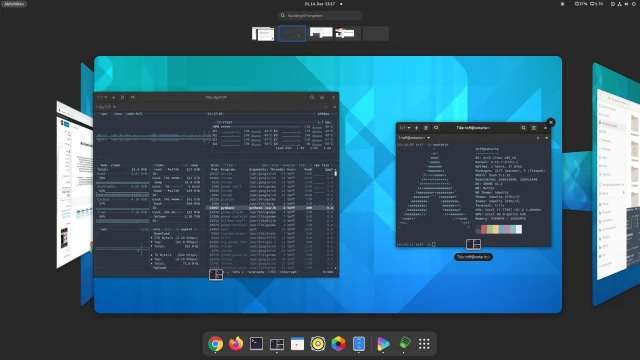Click the battery percentage indicator in top bar
This screenshot has height=360, width=640.
581,4
